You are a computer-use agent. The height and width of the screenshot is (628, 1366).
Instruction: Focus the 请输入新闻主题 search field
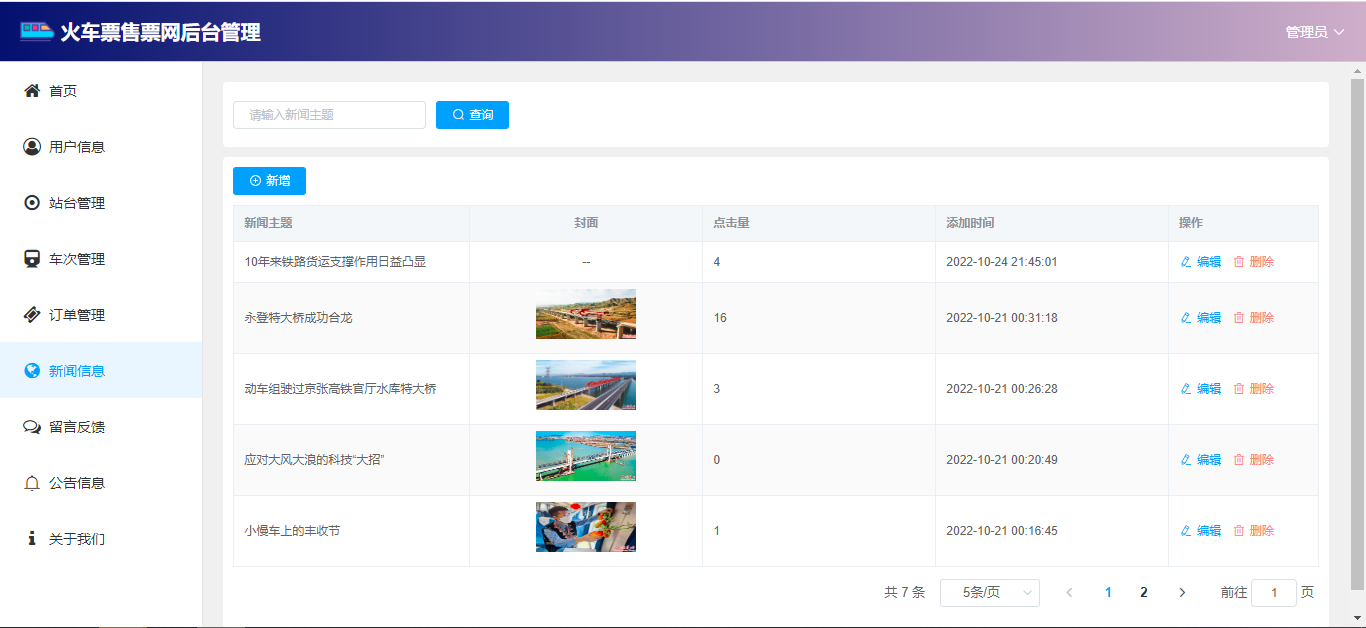(329, 115)
